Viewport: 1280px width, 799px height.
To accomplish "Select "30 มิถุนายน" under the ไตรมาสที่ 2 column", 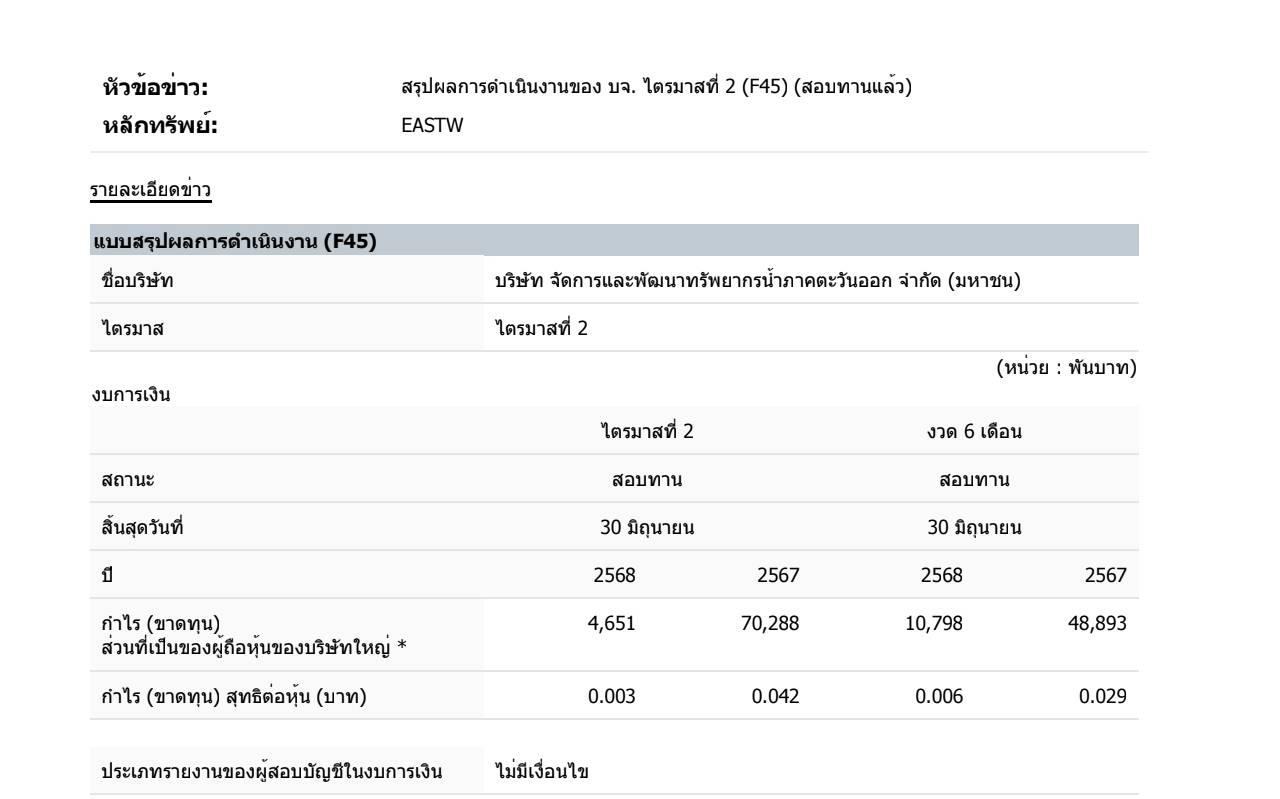I will (647, 528).
